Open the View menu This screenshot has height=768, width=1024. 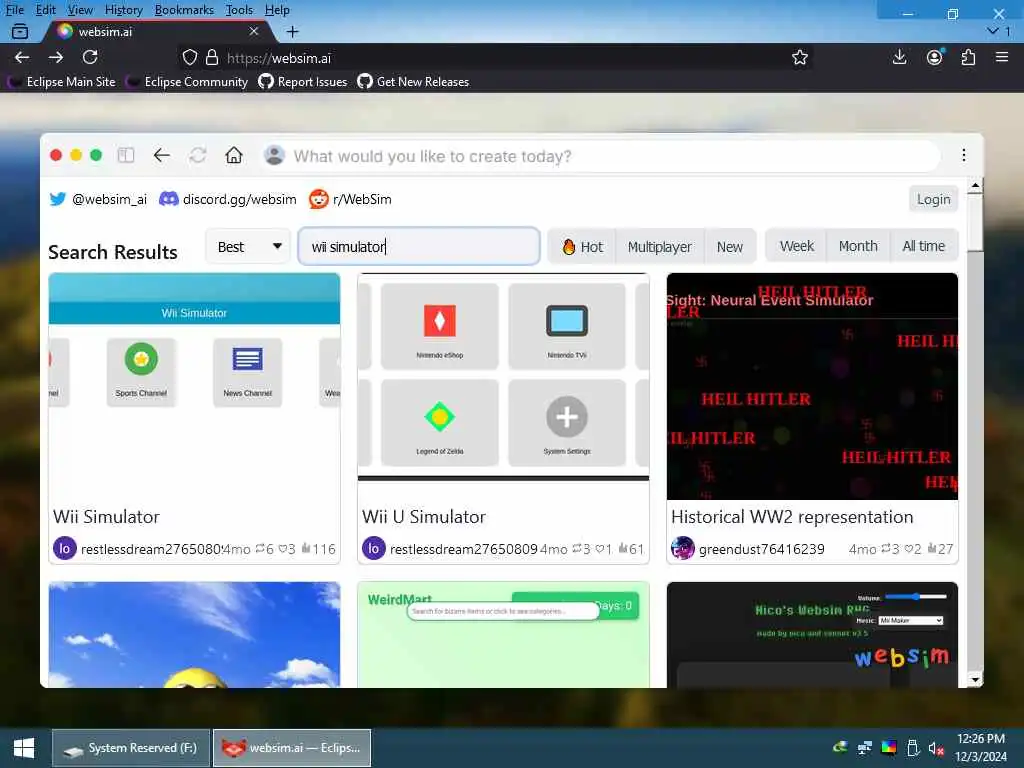80,10
